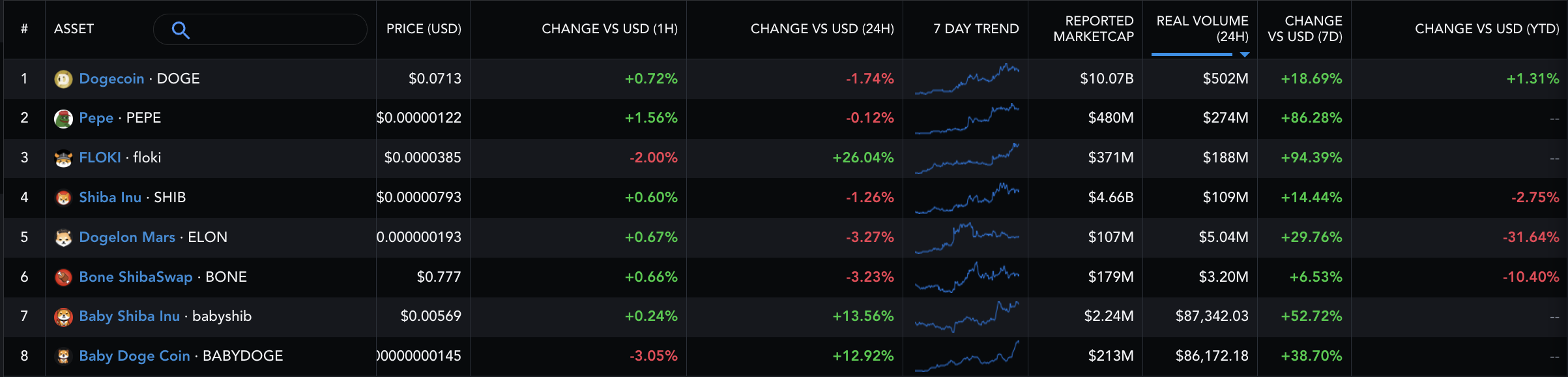Screen dimensions: 1568x377
Task: Sort by Change vs USD (24H) header
Action: click(822, 29)
